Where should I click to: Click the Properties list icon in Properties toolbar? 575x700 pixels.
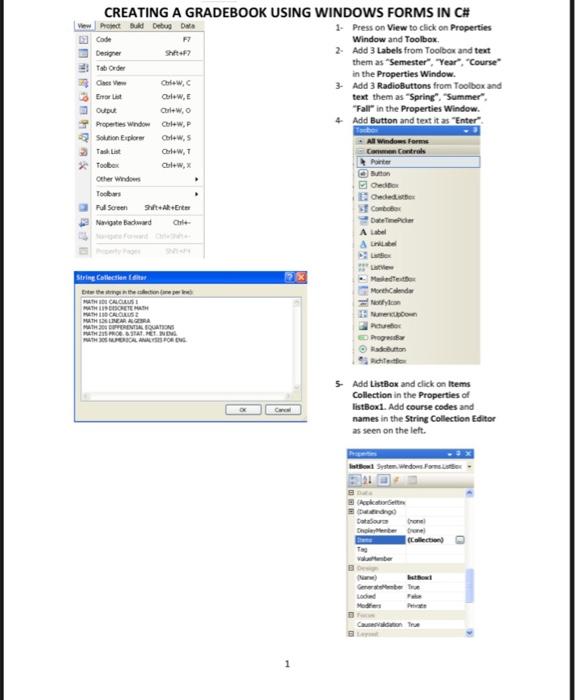(x=383, y=480)
